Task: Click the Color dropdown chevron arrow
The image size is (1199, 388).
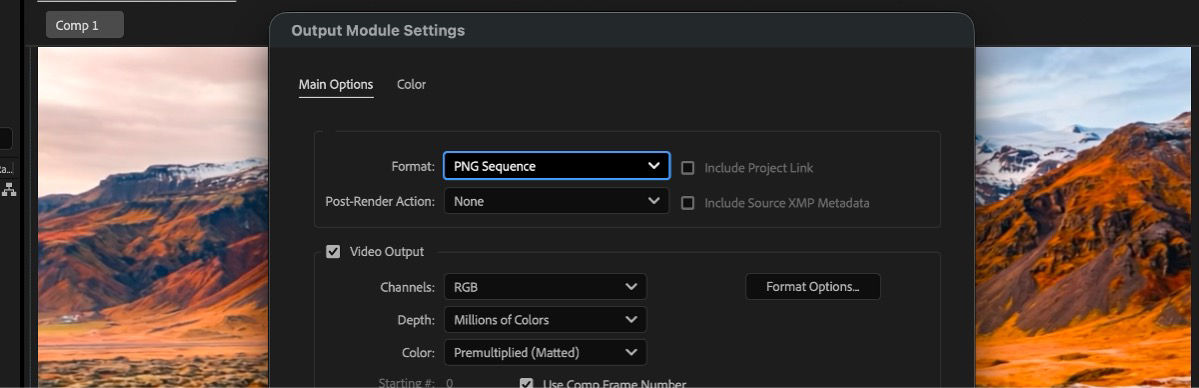Action: pyautogui.click(x=631, y=352)
